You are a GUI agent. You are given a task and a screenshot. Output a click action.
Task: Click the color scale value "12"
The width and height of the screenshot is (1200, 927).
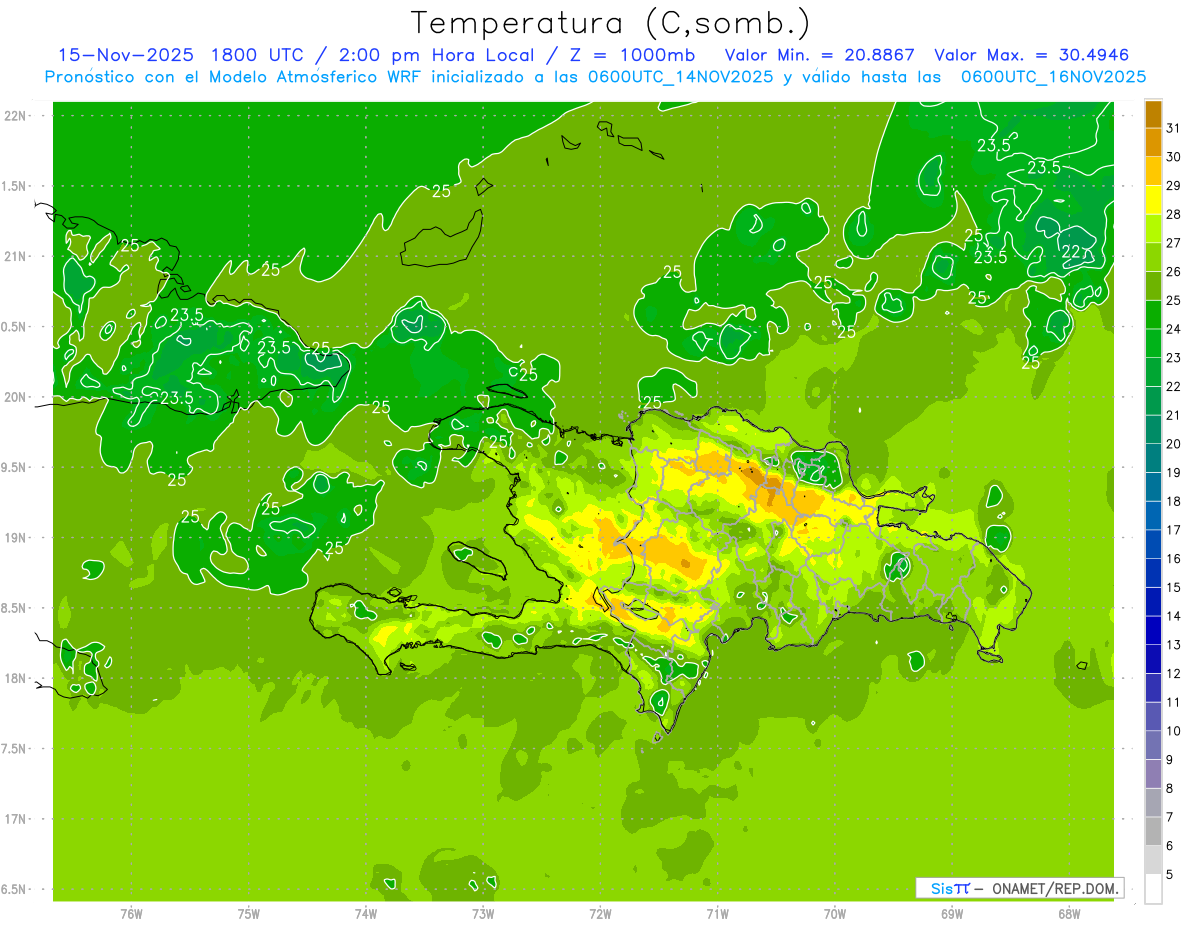(1174, 673)
